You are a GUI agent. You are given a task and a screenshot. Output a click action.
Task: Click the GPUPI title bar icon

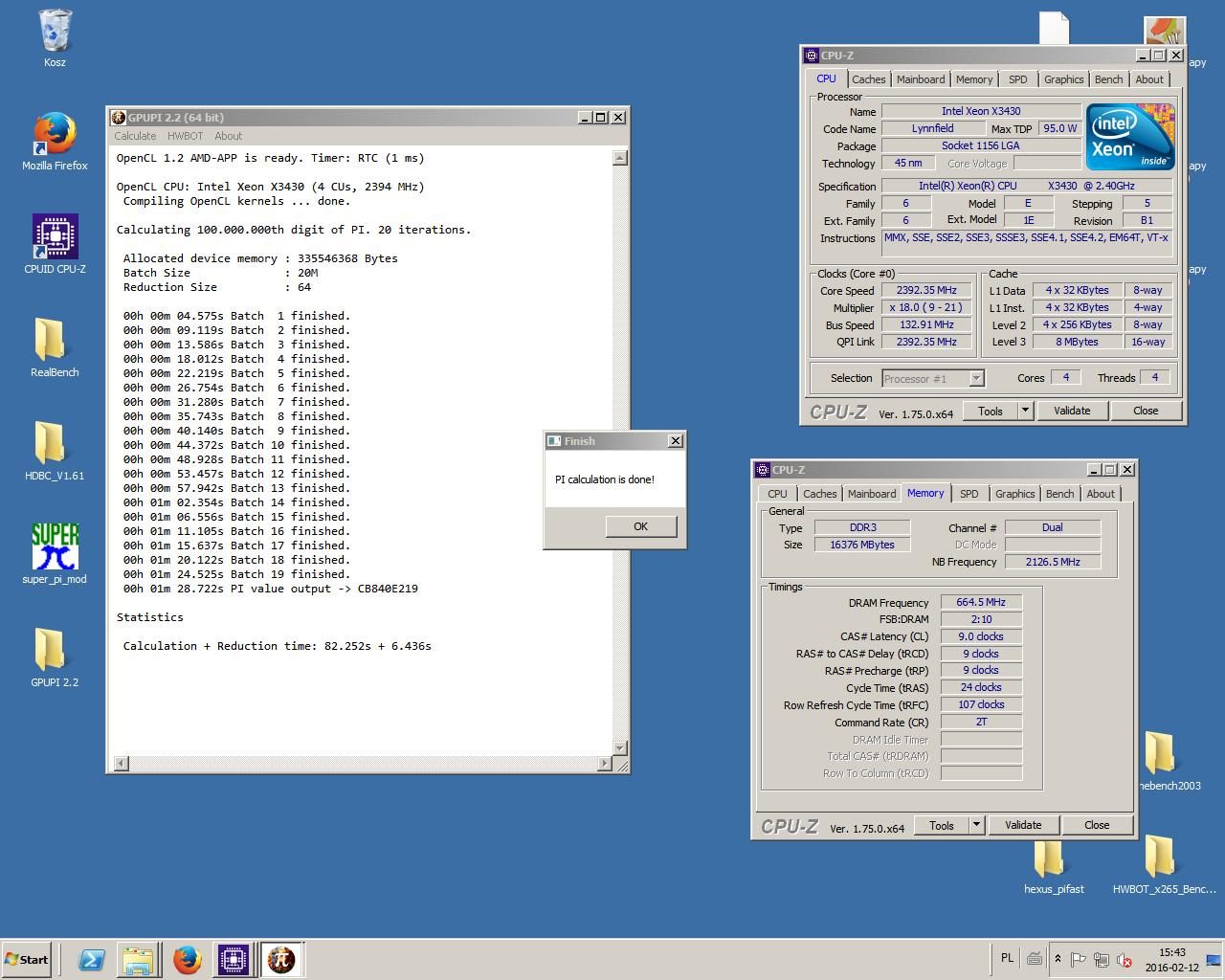[x=119, y=117]
